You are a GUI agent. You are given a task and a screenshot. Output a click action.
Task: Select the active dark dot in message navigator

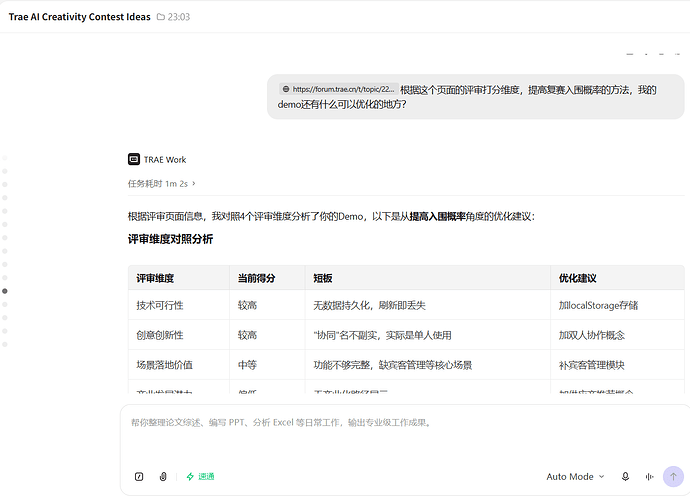click(5, 291)
